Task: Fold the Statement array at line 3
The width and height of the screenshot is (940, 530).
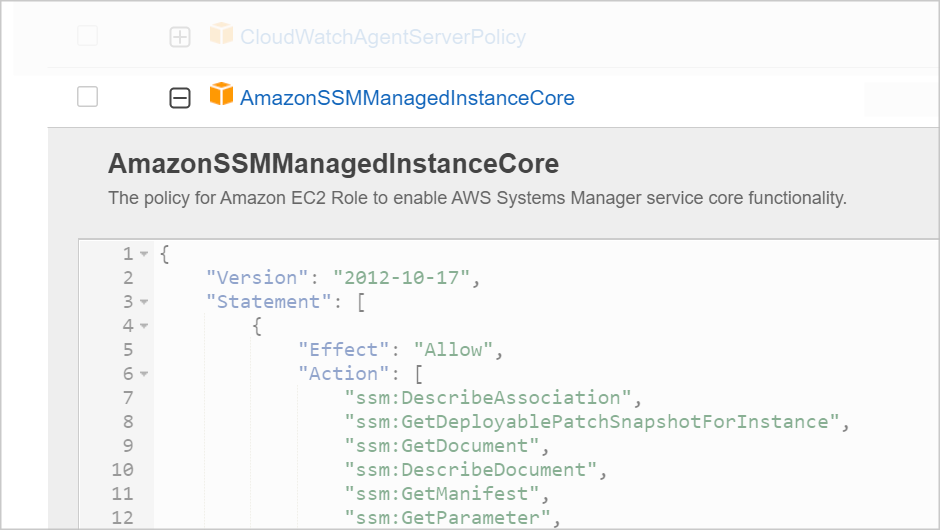Action: (144, 302)
